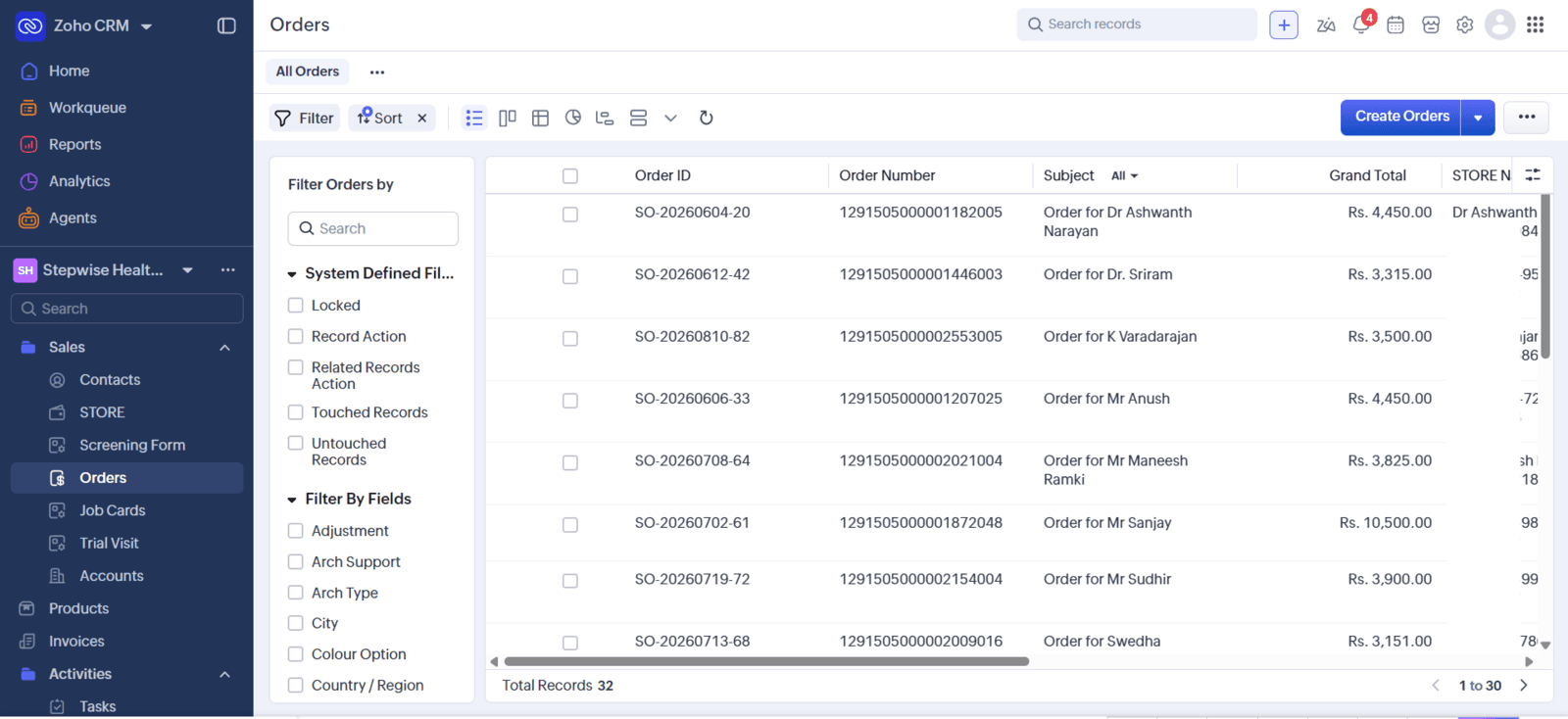This screenshot has height=719, width=1568.
Task: Click the horizontal table scrollbar
Action: click(766, 661)
